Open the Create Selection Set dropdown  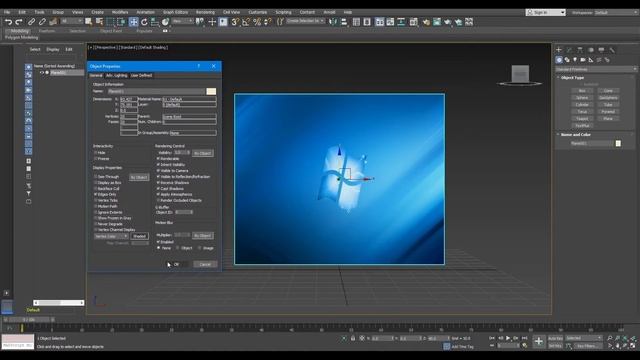coord(305,21)
